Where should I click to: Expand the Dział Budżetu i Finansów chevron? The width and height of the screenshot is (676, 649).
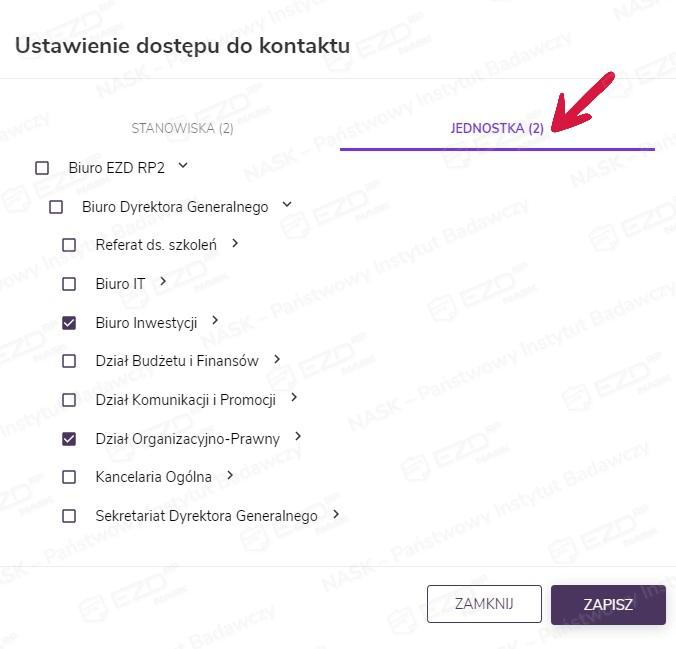coord(277,359)
